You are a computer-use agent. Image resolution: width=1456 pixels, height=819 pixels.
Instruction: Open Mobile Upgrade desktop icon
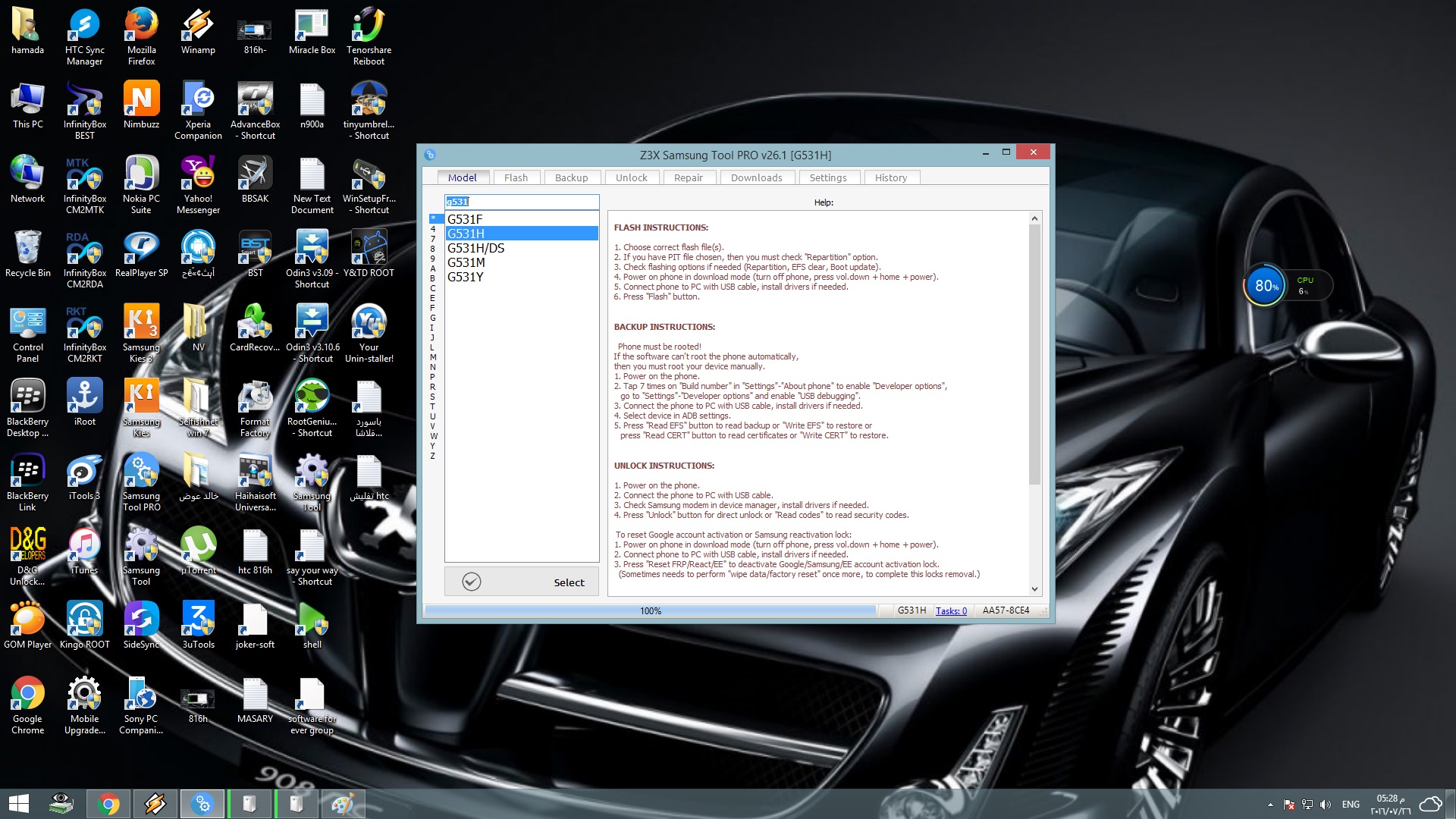point(84,705)
